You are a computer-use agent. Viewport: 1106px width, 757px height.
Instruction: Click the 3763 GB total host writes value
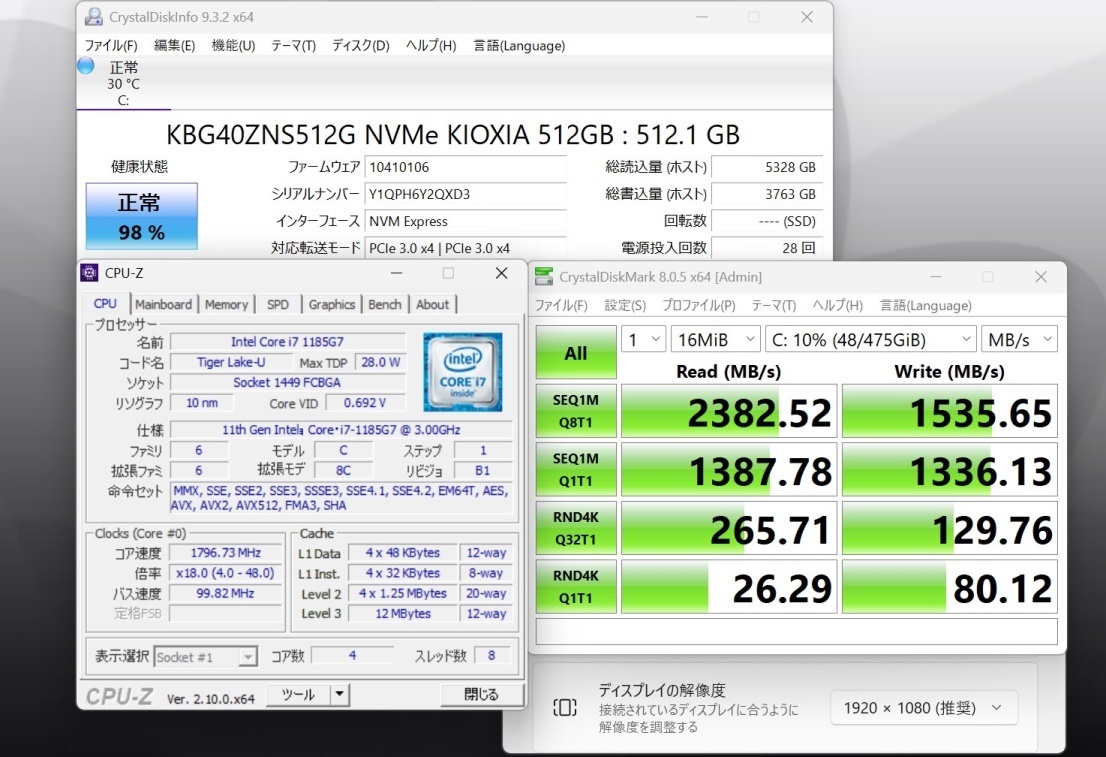pyautogui.click(x=767, y=194)
